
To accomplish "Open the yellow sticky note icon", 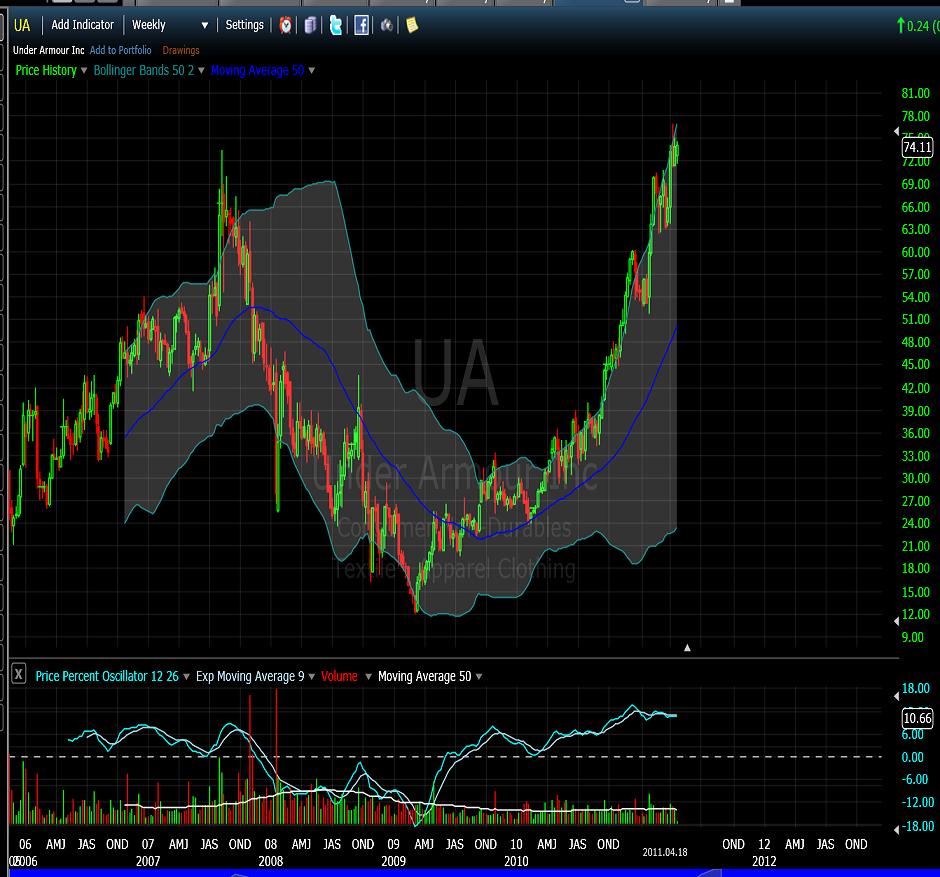I will [411, 25].
